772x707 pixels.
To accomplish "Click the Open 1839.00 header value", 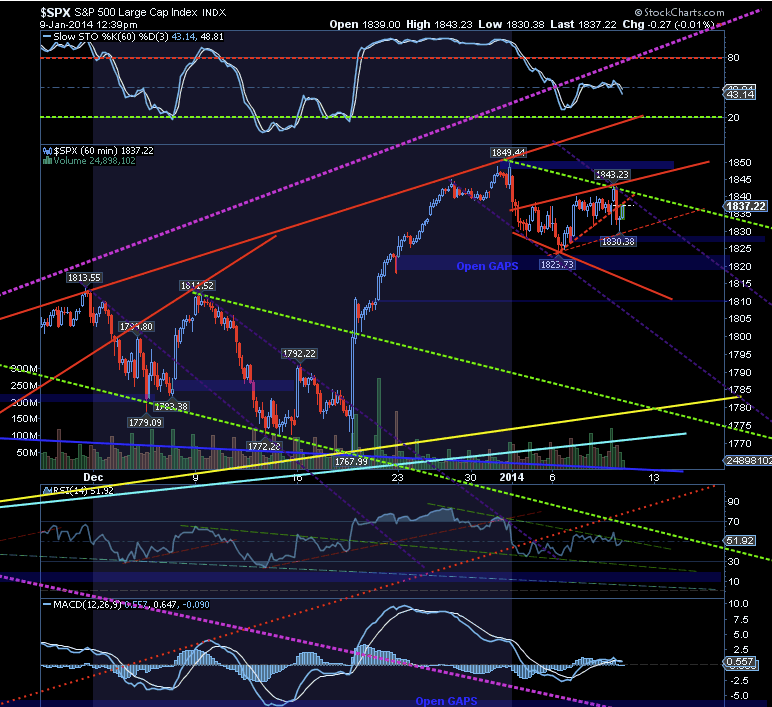I will [365, 25].
